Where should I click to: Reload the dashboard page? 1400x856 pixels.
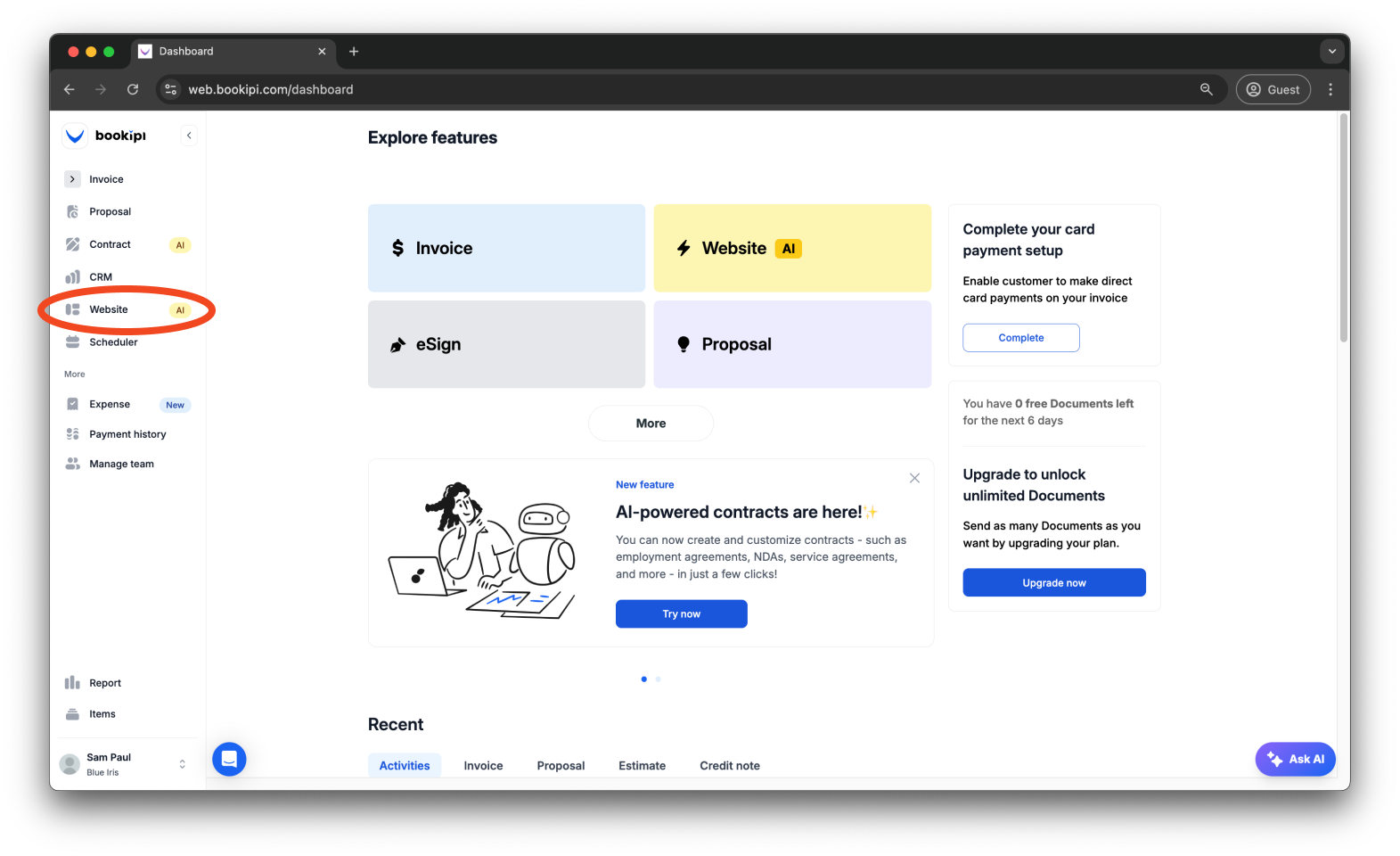(x=133, y=89)
